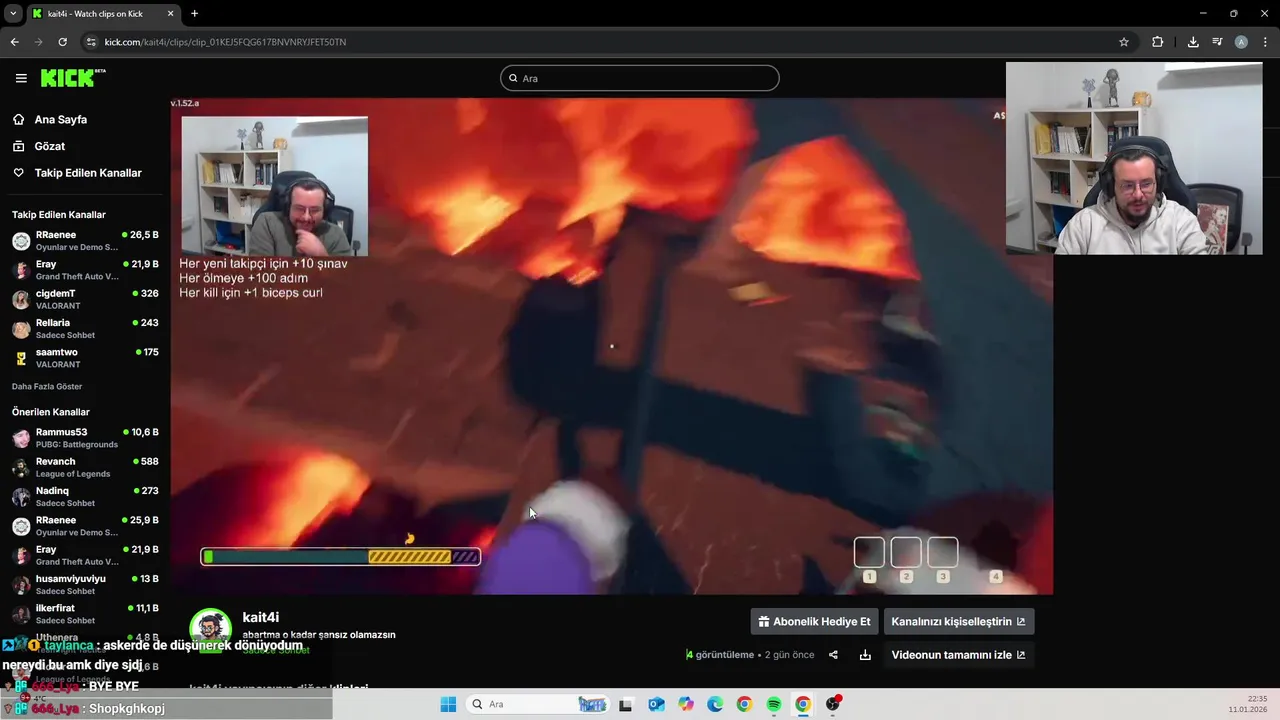Reload the Kick page
This screenshot has width=1280, height=720.
point(62,42)
